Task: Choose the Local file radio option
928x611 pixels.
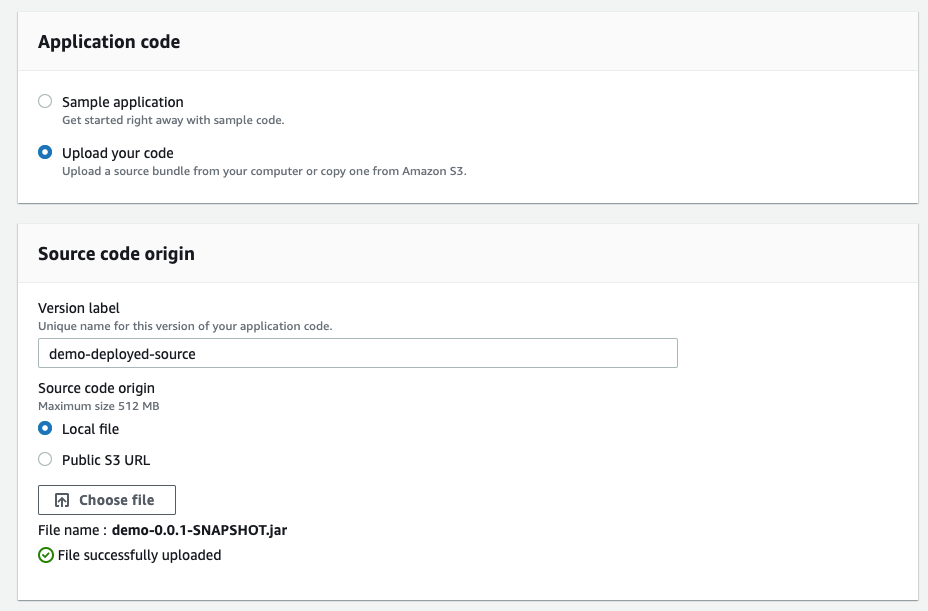Action: coord(45,429)
